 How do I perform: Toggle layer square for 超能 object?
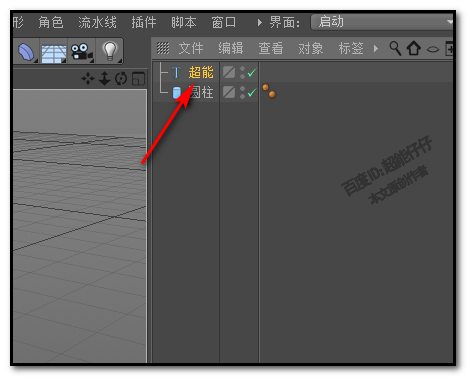pos(229,72)
